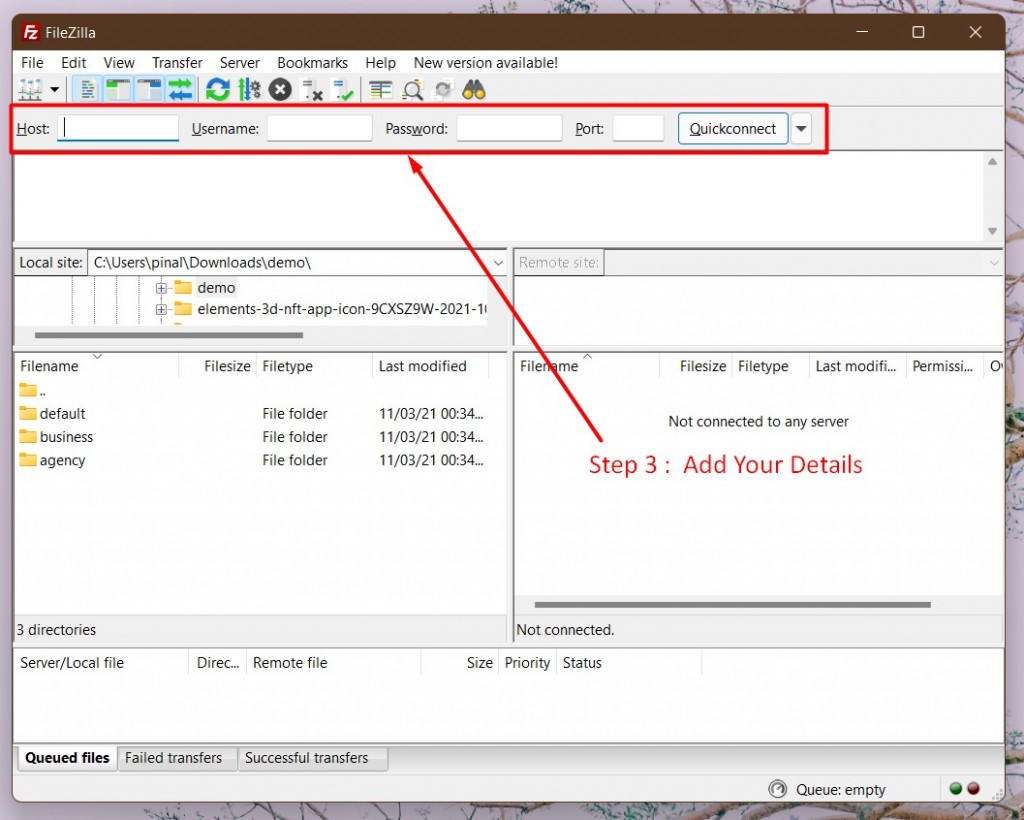The width and height of the screenshot is (1024, 820).
Task: Select the default folder row
Action: [253, 413]
